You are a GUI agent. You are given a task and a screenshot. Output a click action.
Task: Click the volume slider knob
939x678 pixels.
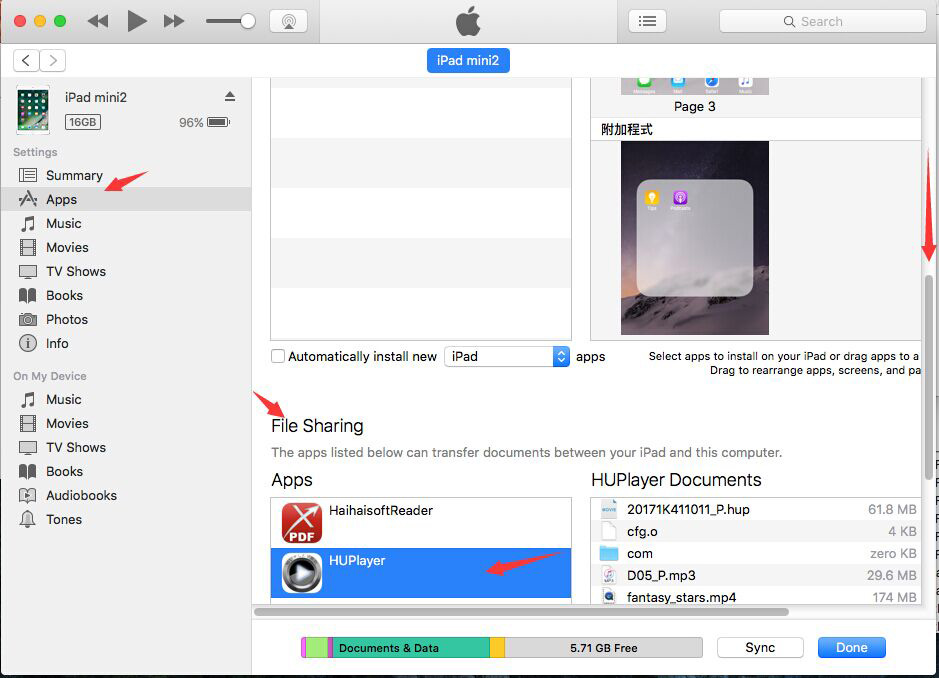click(x=247, y=22)
